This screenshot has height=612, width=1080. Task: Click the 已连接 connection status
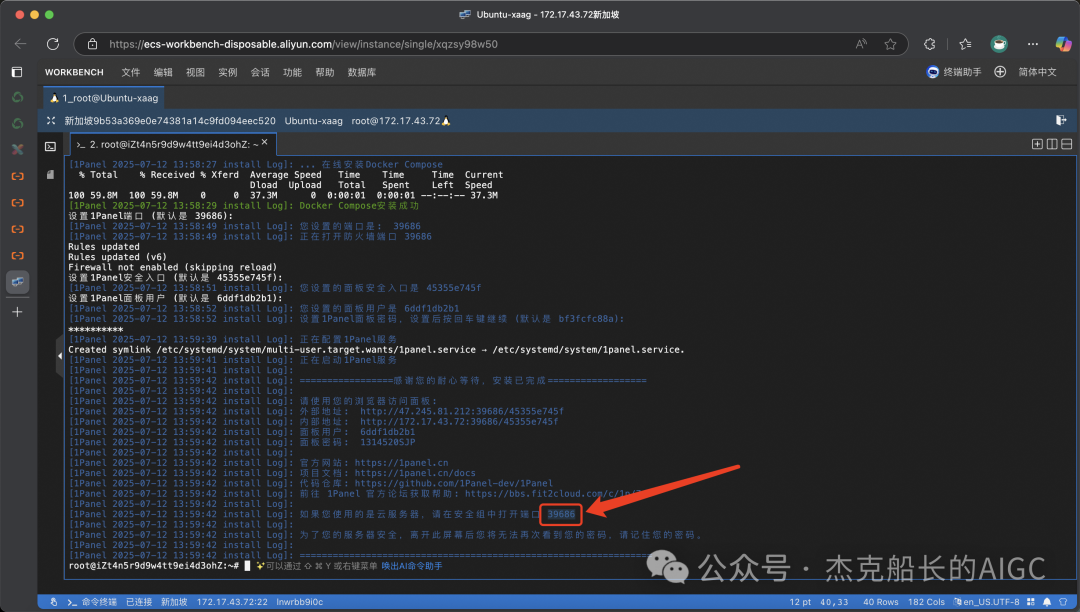pos(138,602)
